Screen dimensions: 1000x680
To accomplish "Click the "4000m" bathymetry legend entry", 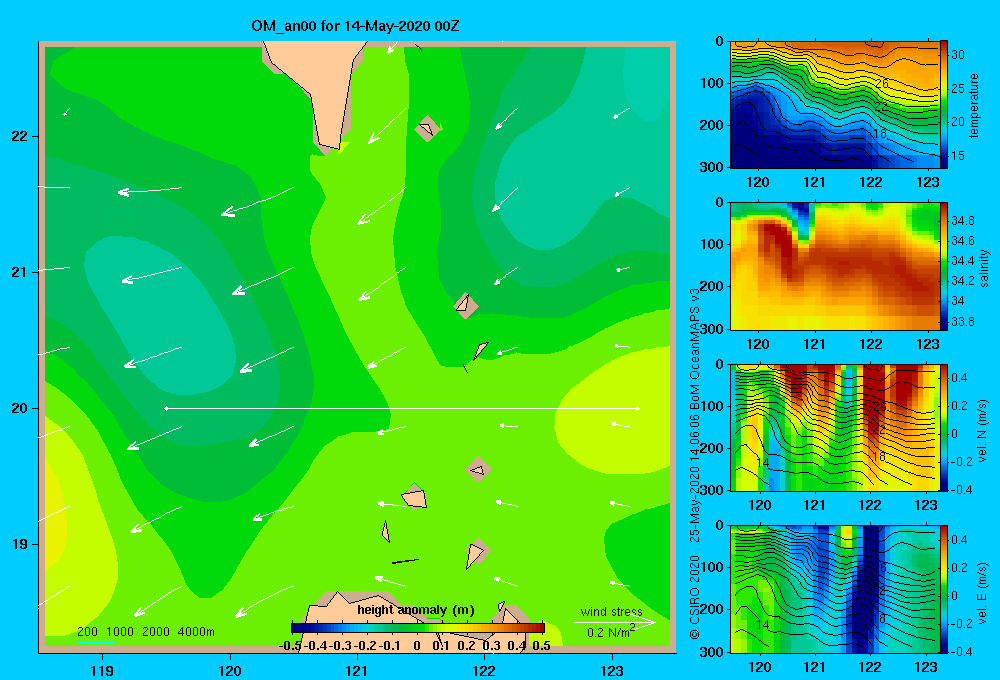I will coord(196,632).
